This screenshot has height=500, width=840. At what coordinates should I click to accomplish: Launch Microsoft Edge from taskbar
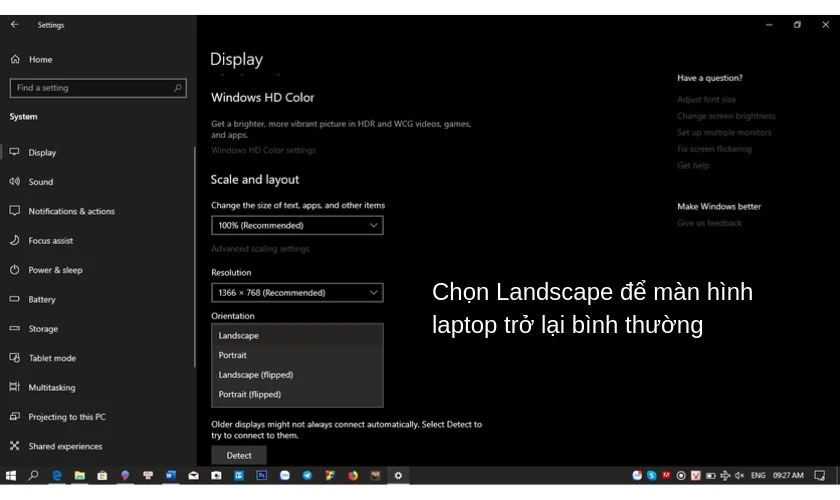(57, 475)
